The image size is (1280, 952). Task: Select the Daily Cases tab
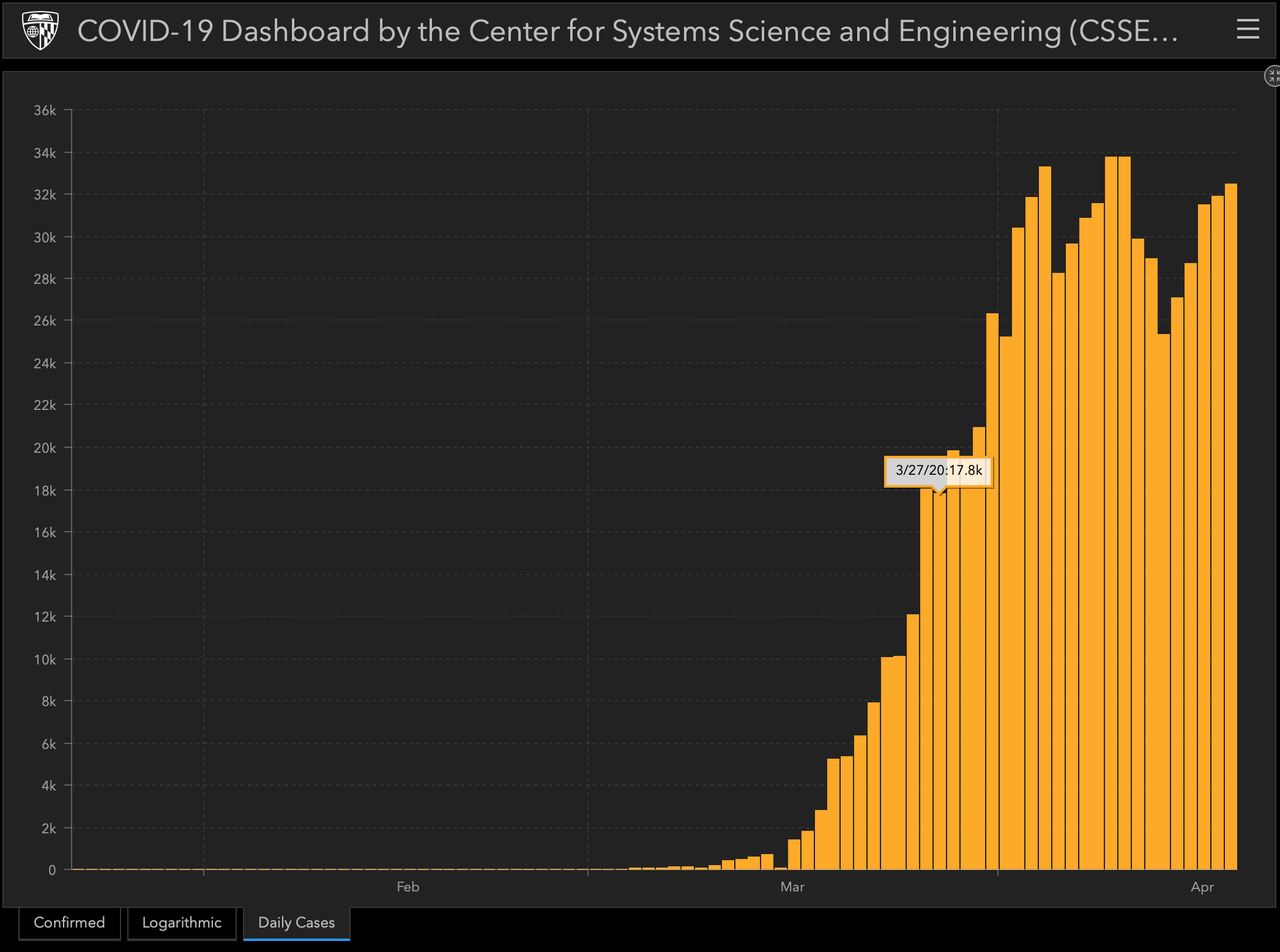[x=297, y=923]
